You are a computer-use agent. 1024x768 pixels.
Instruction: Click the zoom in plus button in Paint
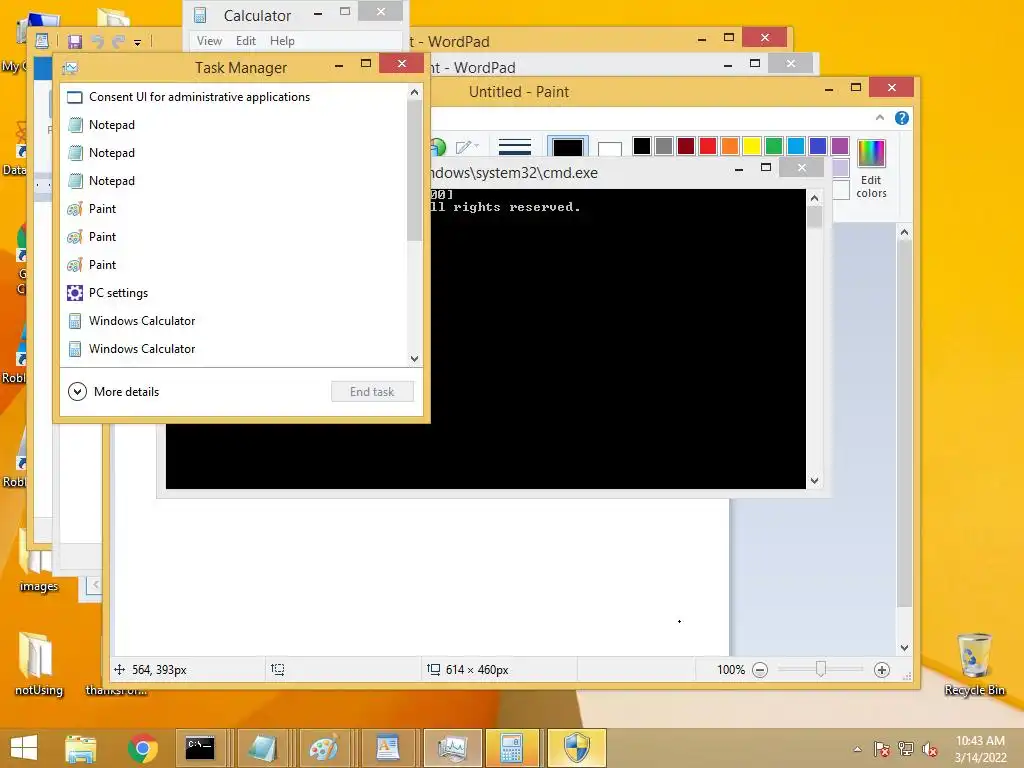pyautogui.click(x=882, y=670)
